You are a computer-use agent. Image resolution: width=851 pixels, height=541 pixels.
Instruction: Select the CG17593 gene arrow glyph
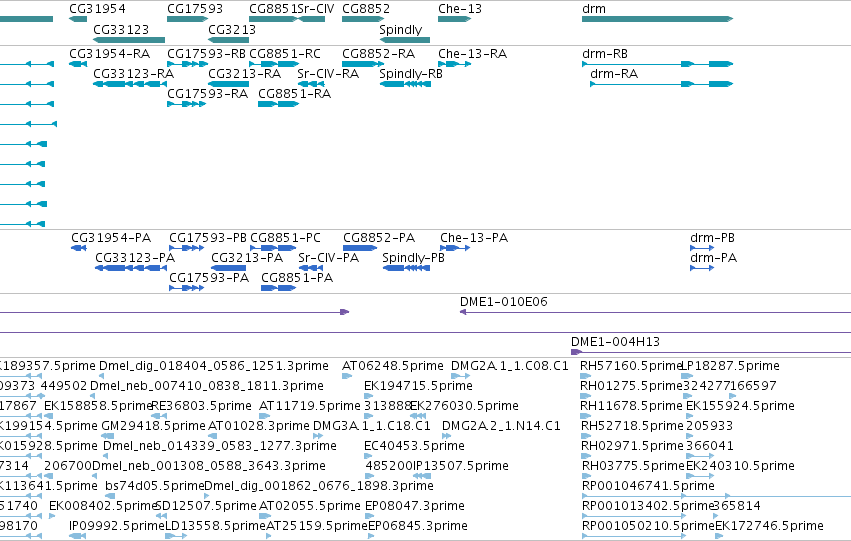tap(187, 19)
